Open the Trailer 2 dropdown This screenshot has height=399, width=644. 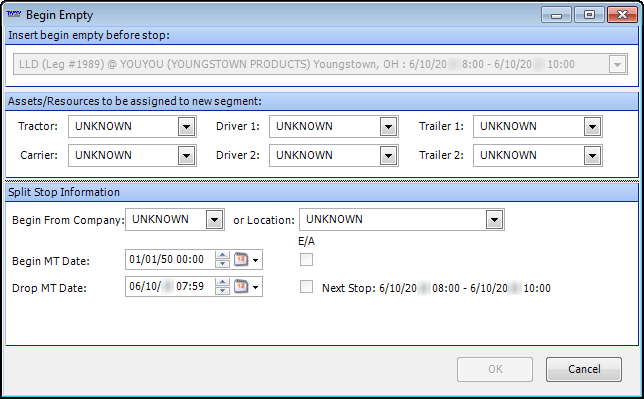pos(592,156)
